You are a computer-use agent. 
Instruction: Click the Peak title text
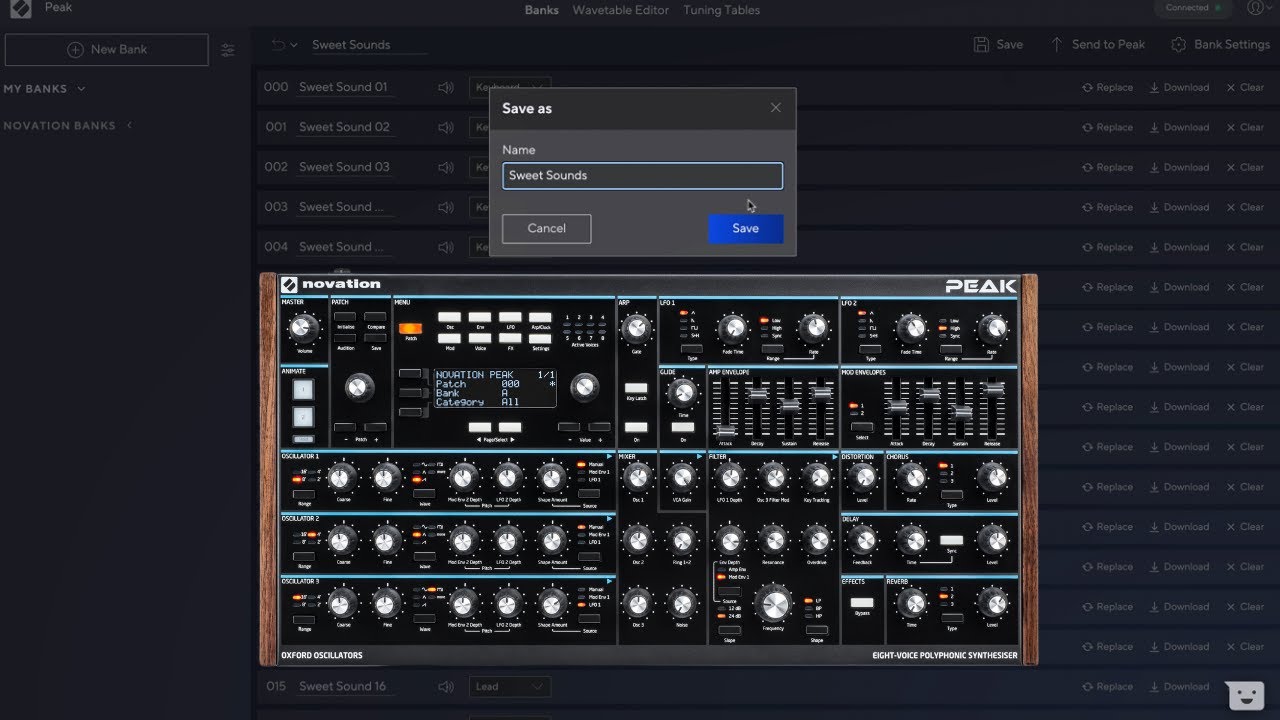(58, 8)
